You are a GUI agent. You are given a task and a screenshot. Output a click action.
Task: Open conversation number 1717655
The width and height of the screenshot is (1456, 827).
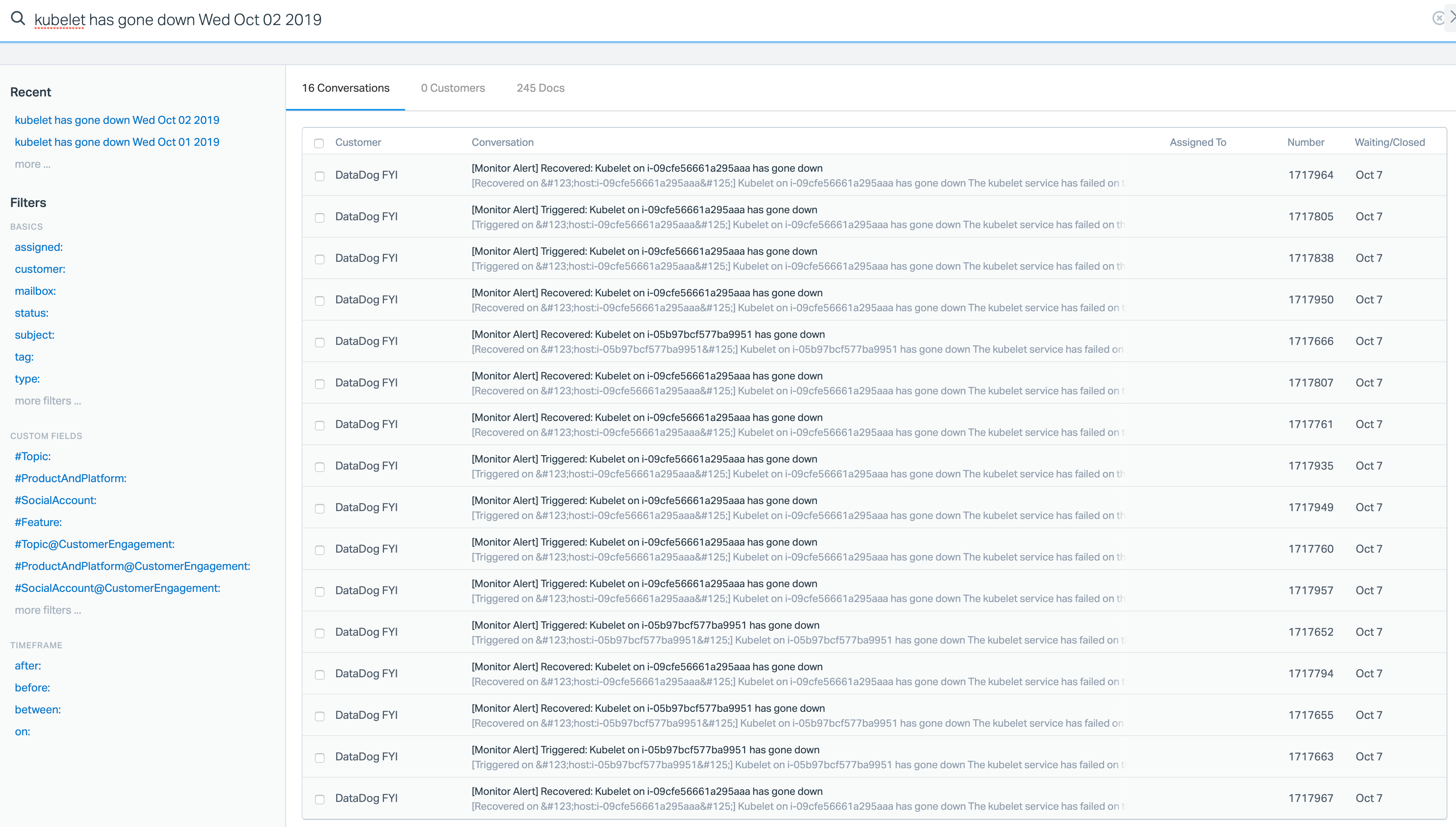pyautogui.click(x=874, y=715)
